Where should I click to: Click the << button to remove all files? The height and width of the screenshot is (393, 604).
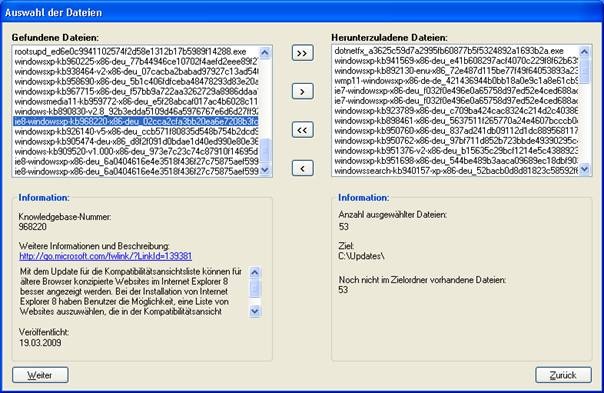[302, 130]
